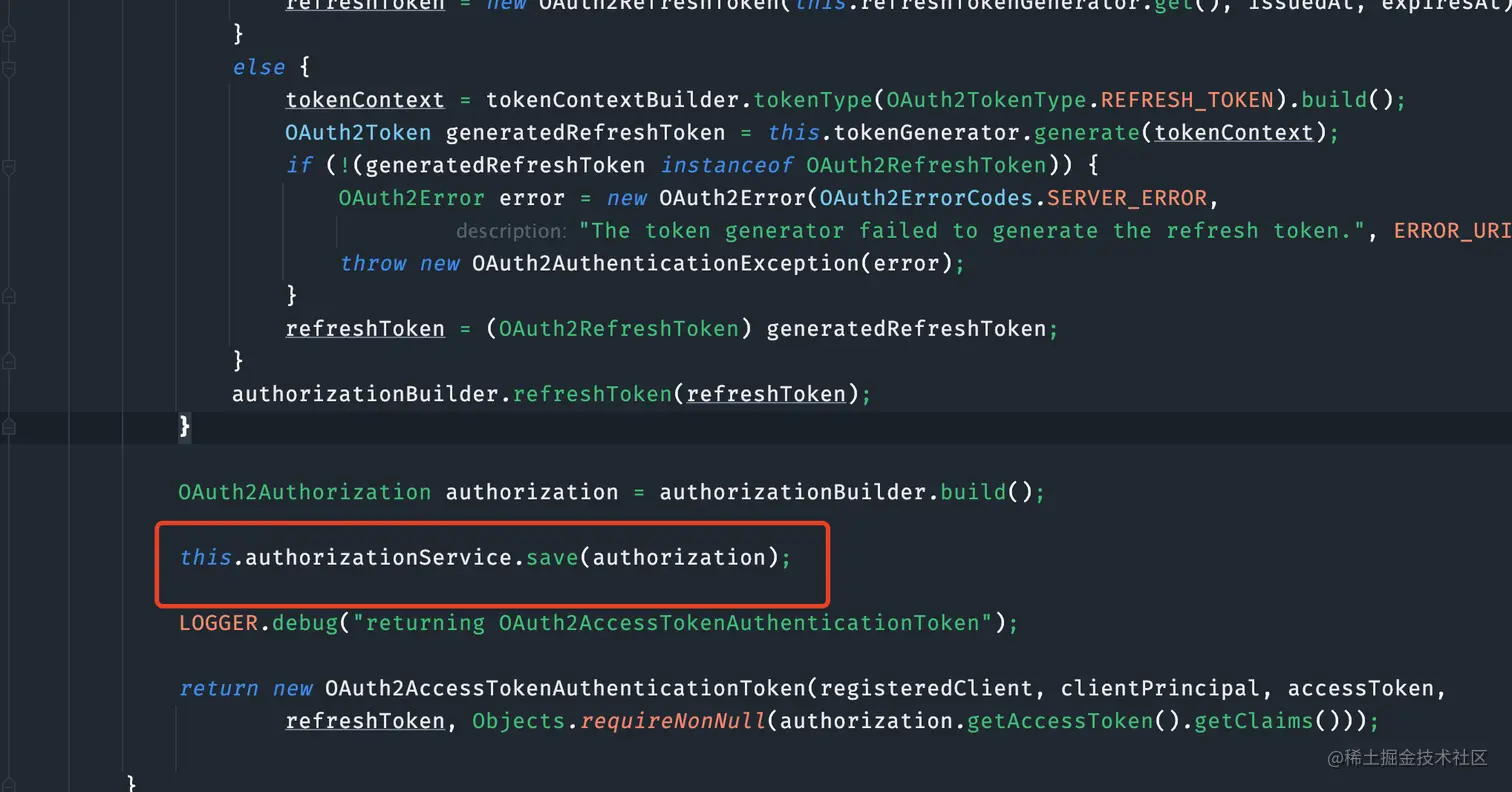Click the else keyword
1512x792 pixels.
coord(259,67)
